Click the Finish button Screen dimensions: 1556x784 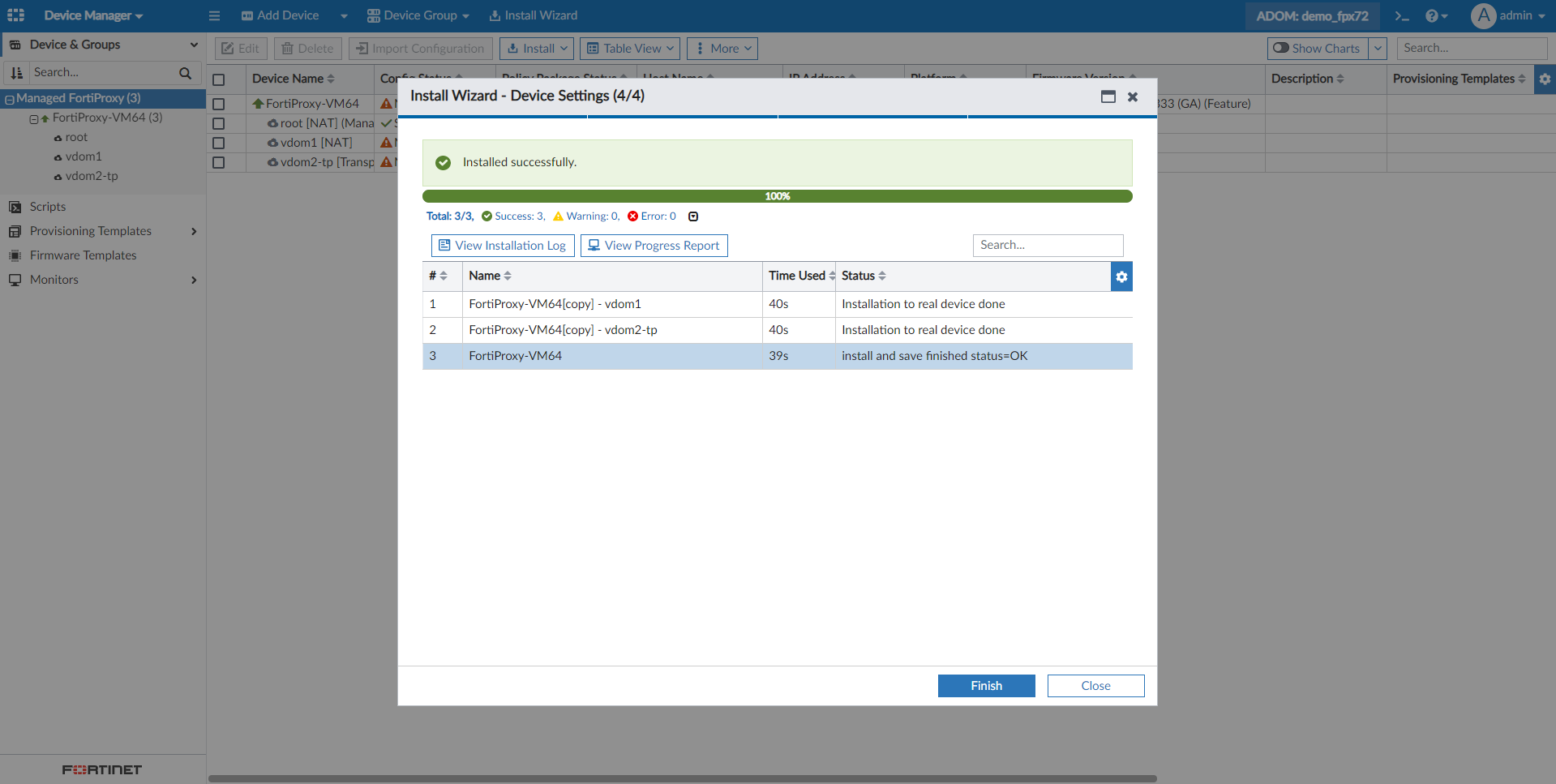click(987, 686)
